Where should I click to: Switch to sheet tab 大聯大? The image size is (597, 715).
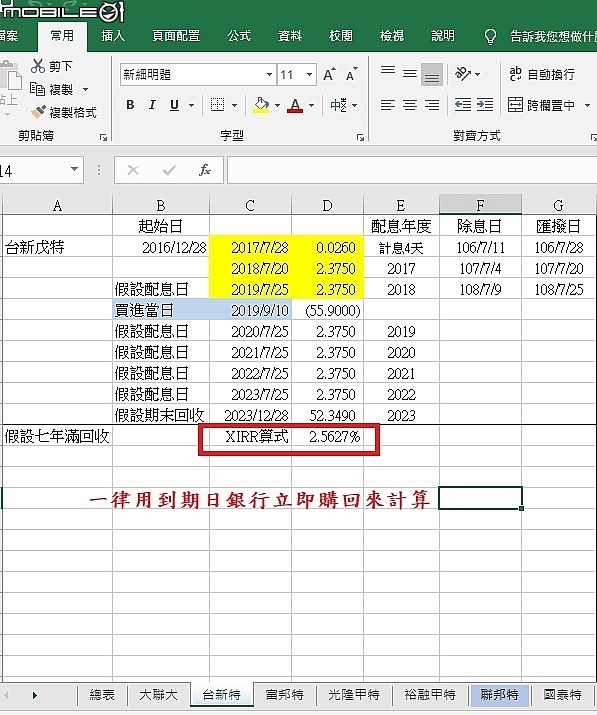[x=158, y=695]
